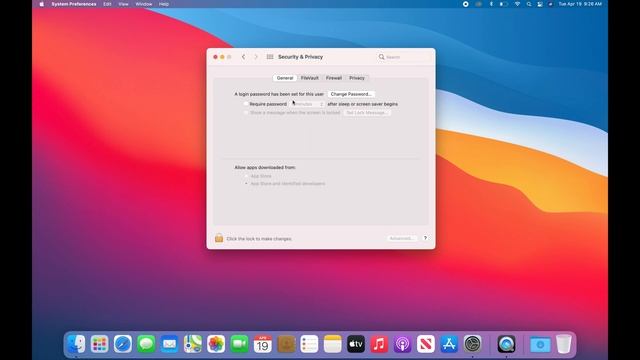Open App Store in the Dock
This screenshot has height=360, width=640.
tap(449, 344)
